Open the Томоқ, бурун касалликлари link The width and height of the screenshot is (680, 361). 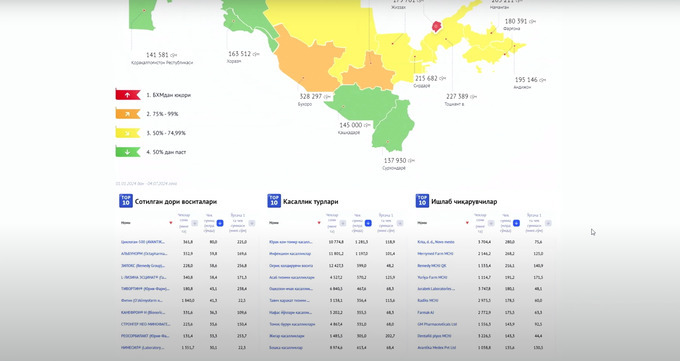tap(292, 324)
